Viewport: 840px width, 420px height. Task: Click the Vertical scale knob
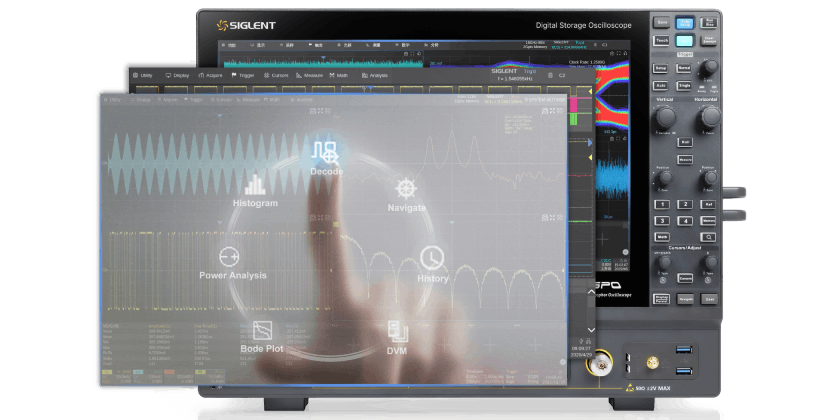click(661, 117)
